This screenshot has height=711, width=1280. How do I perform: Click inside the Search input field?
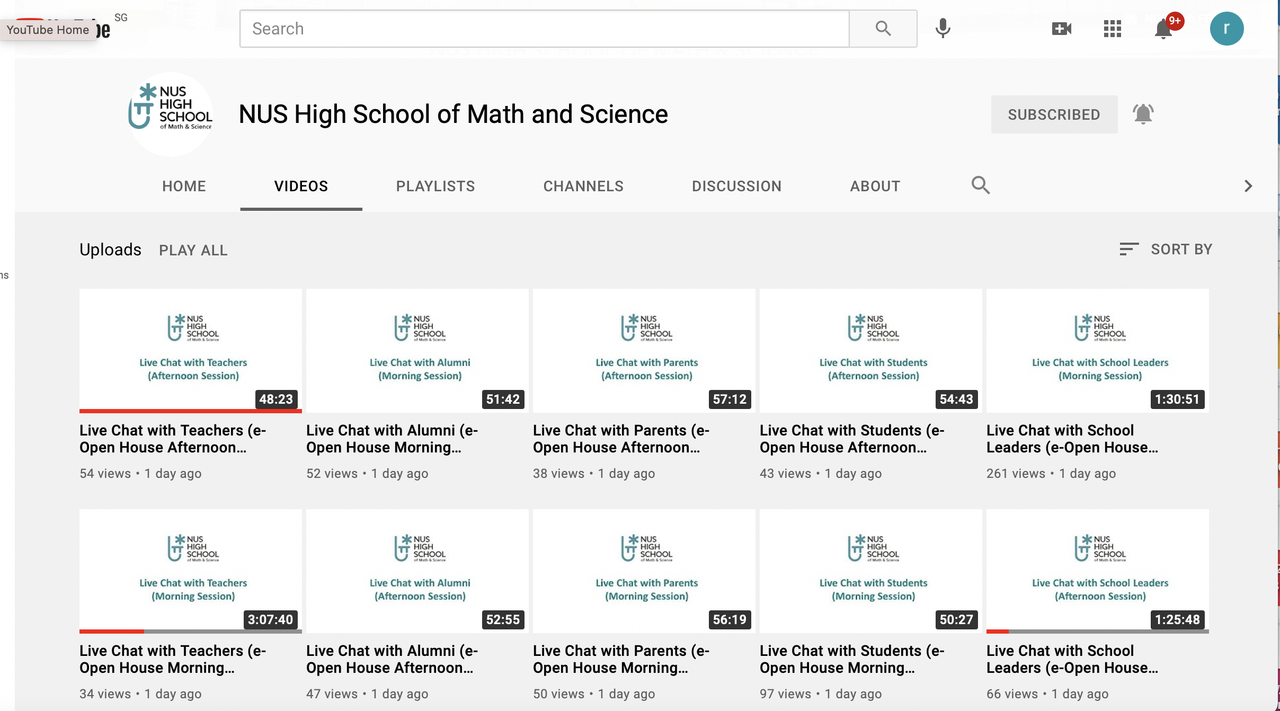point(544,29)
